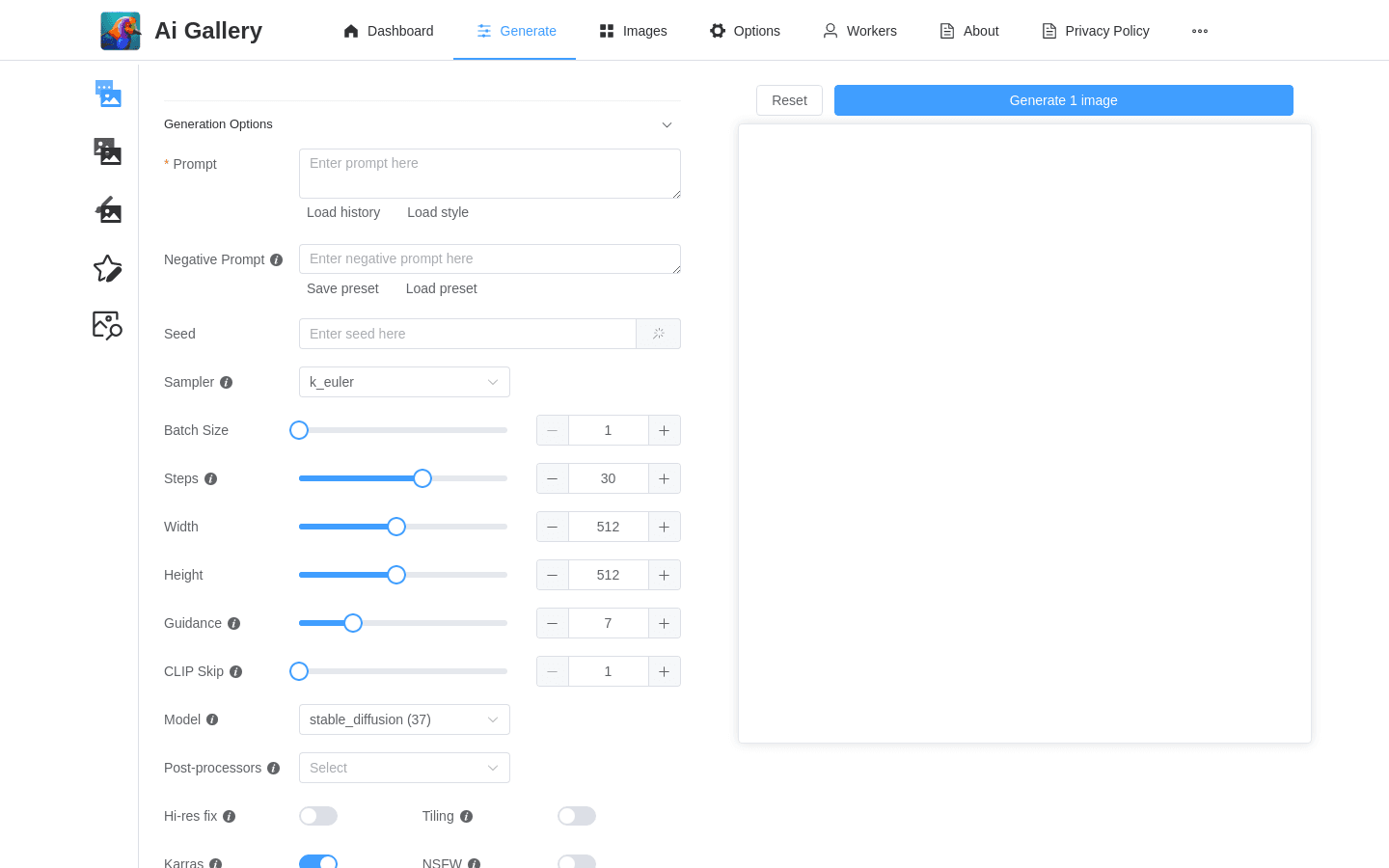Go to the Dashboard tab
This screenshot has width=1389, height=868.
pyautogui.click(x=389, y=31)
